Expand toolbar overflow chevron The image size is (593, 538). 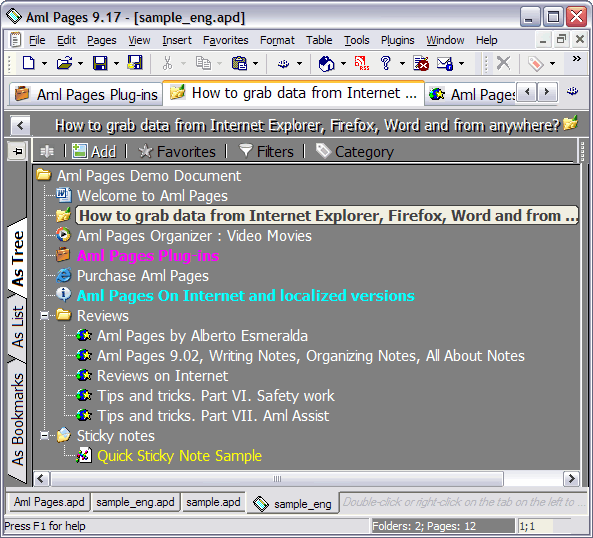coord(576,59)
